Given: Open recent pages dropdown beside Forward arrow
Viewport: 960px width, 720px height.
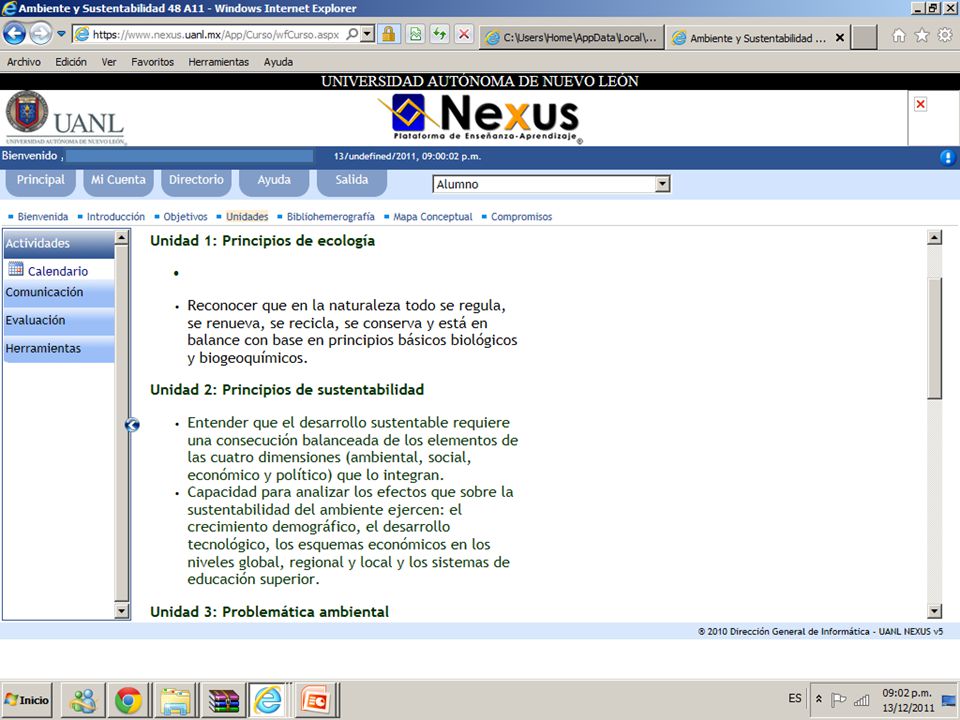Looking at the screenshot, I should 61,34.
